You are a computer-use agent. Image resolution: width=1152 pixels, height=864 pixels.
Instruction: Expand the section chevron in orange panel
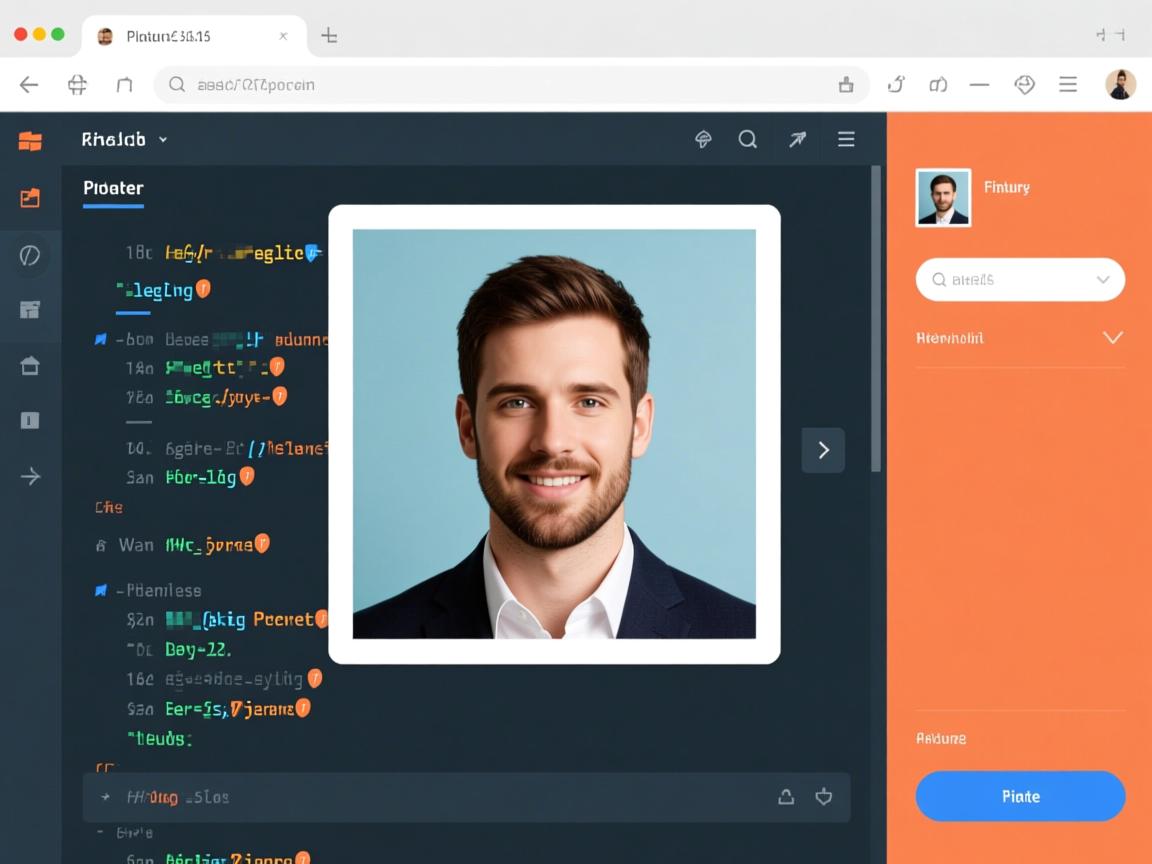tap(1112, 338)
